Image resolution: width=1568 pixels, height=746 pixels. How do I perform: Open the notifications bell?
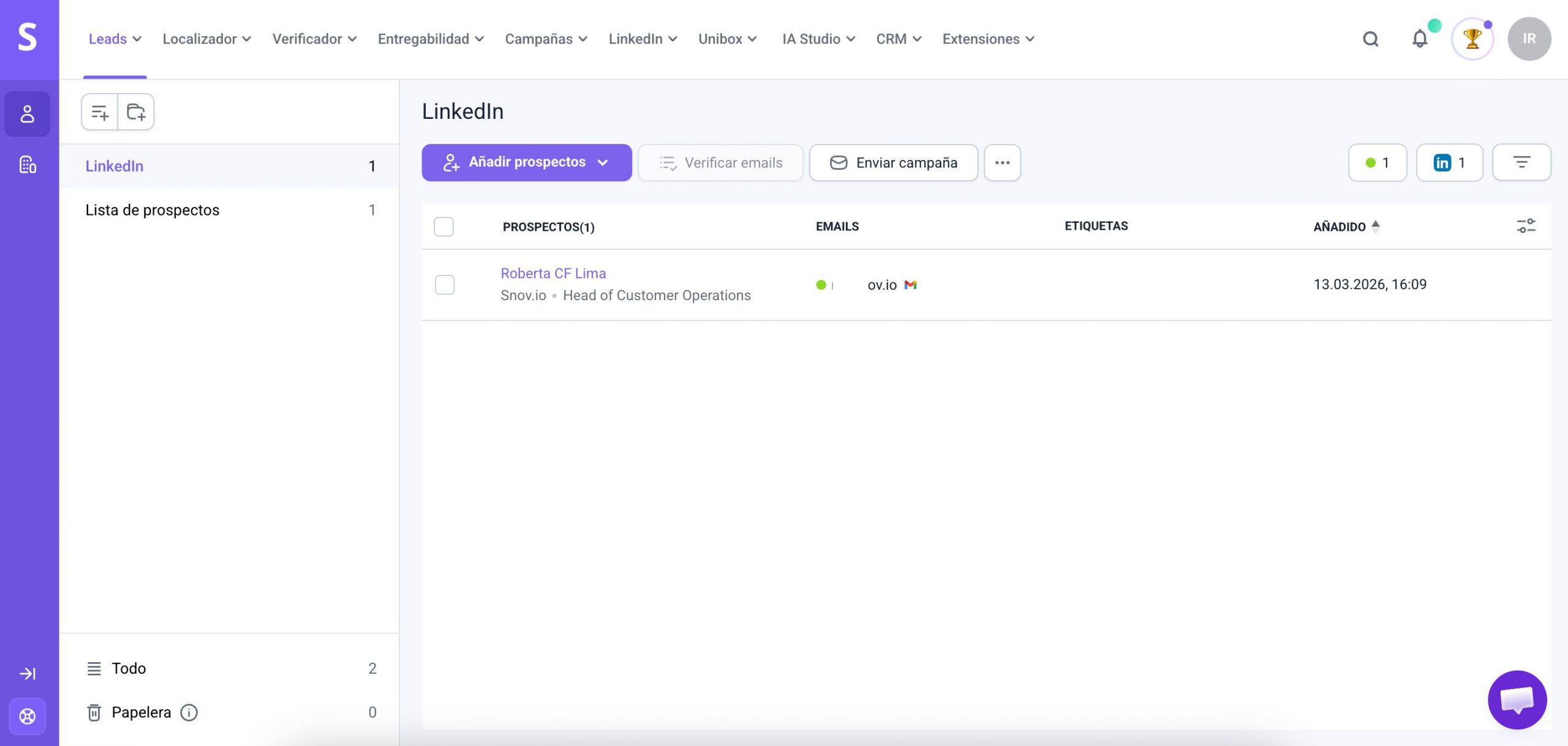(x=1419, y=39)
